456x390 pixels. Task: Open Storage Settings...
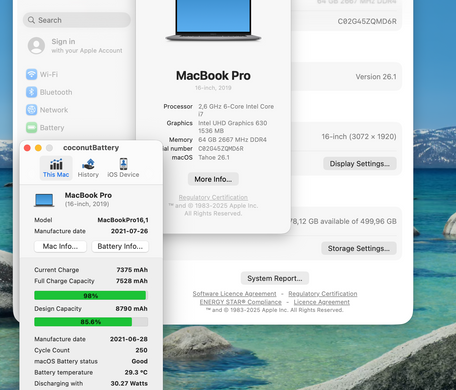(x=359, y=248)
